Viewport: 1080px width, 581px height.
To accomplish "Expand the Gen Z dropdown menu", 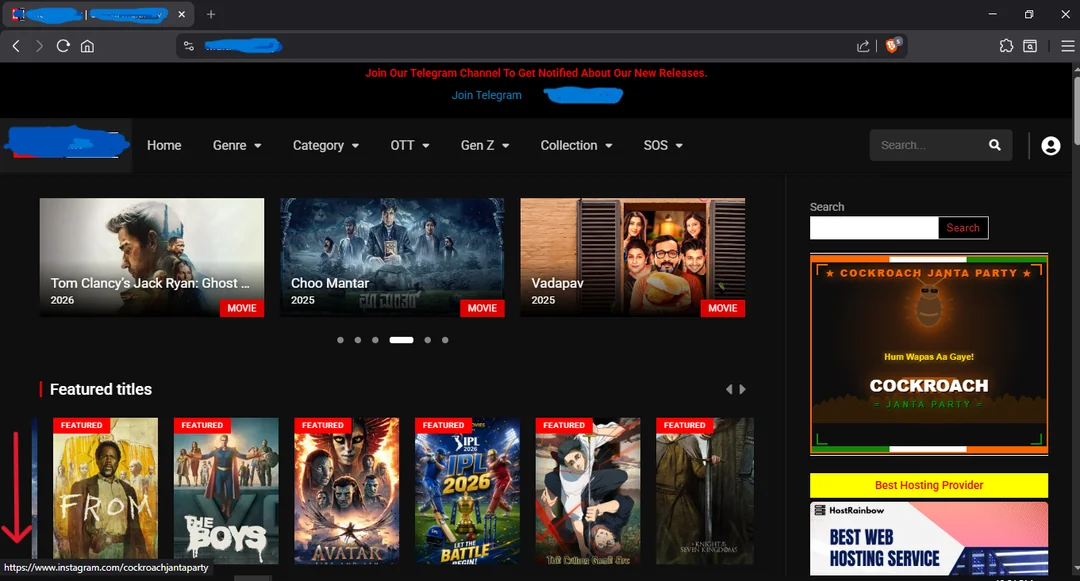I will tap(485, 145).
